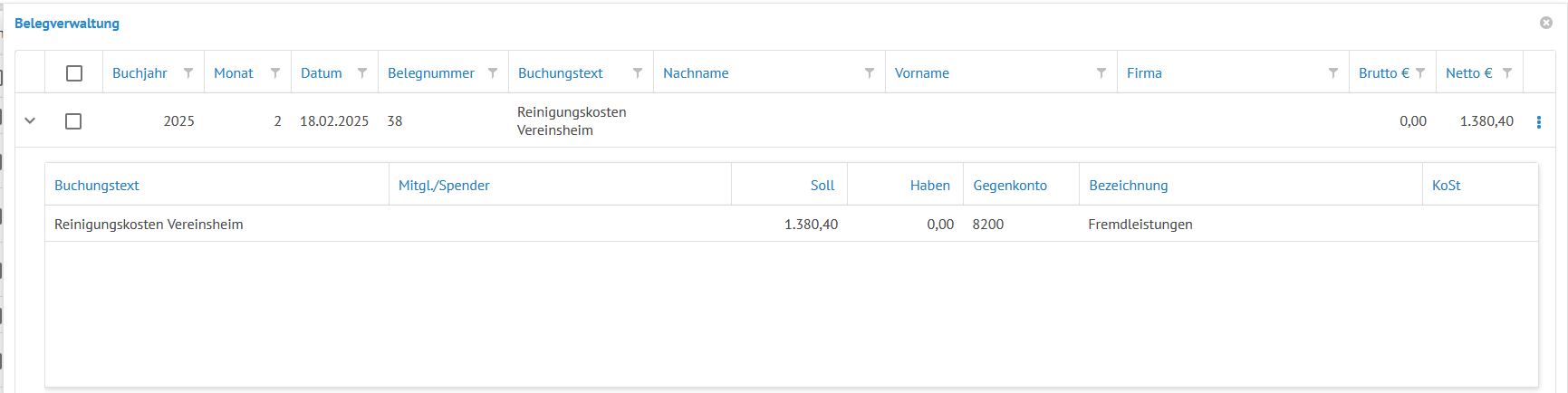
Task: Open filter for Datum column
Action: pos(362,73)
